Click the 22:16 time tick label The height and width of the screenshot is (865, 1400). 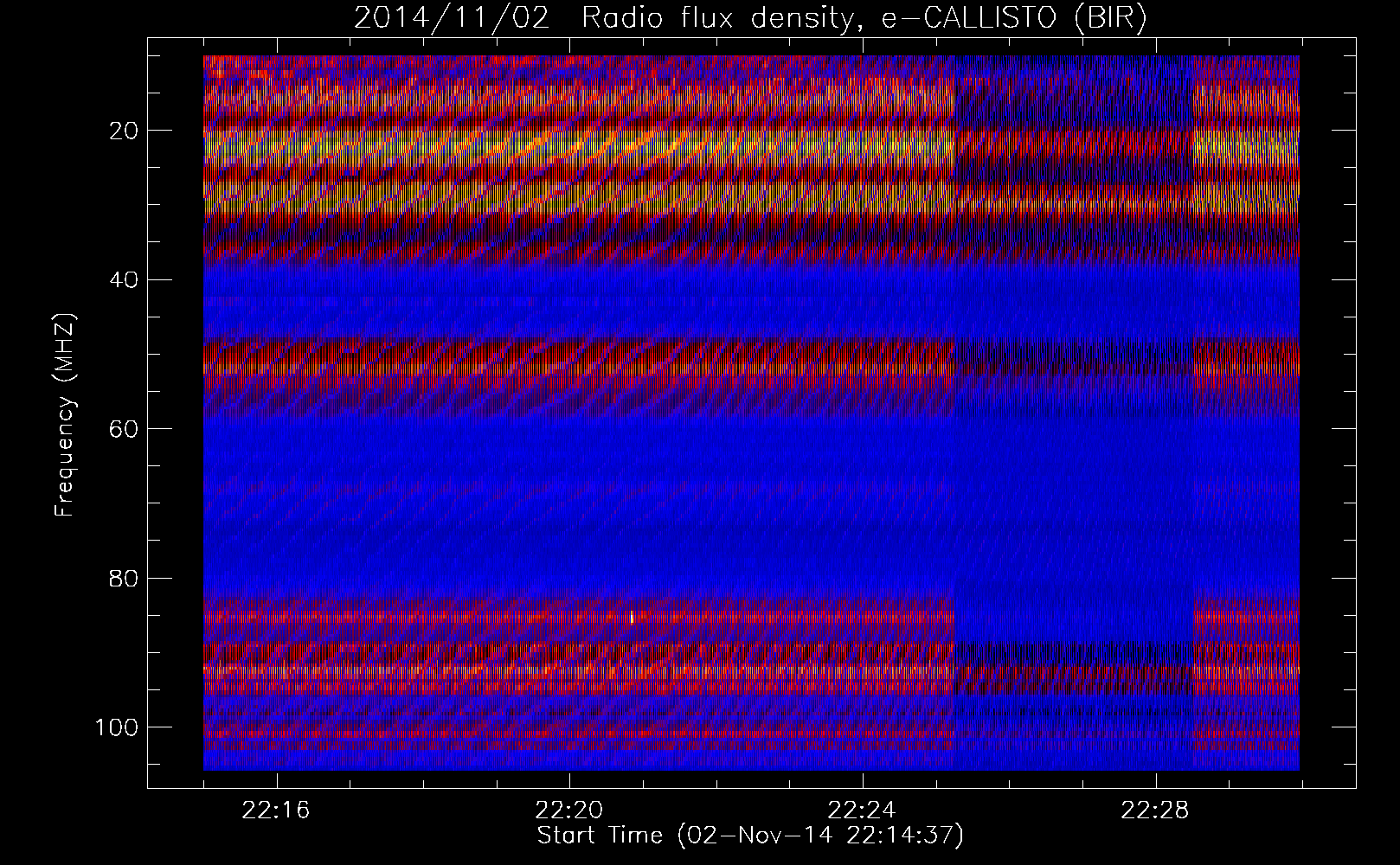pos(277,811)
